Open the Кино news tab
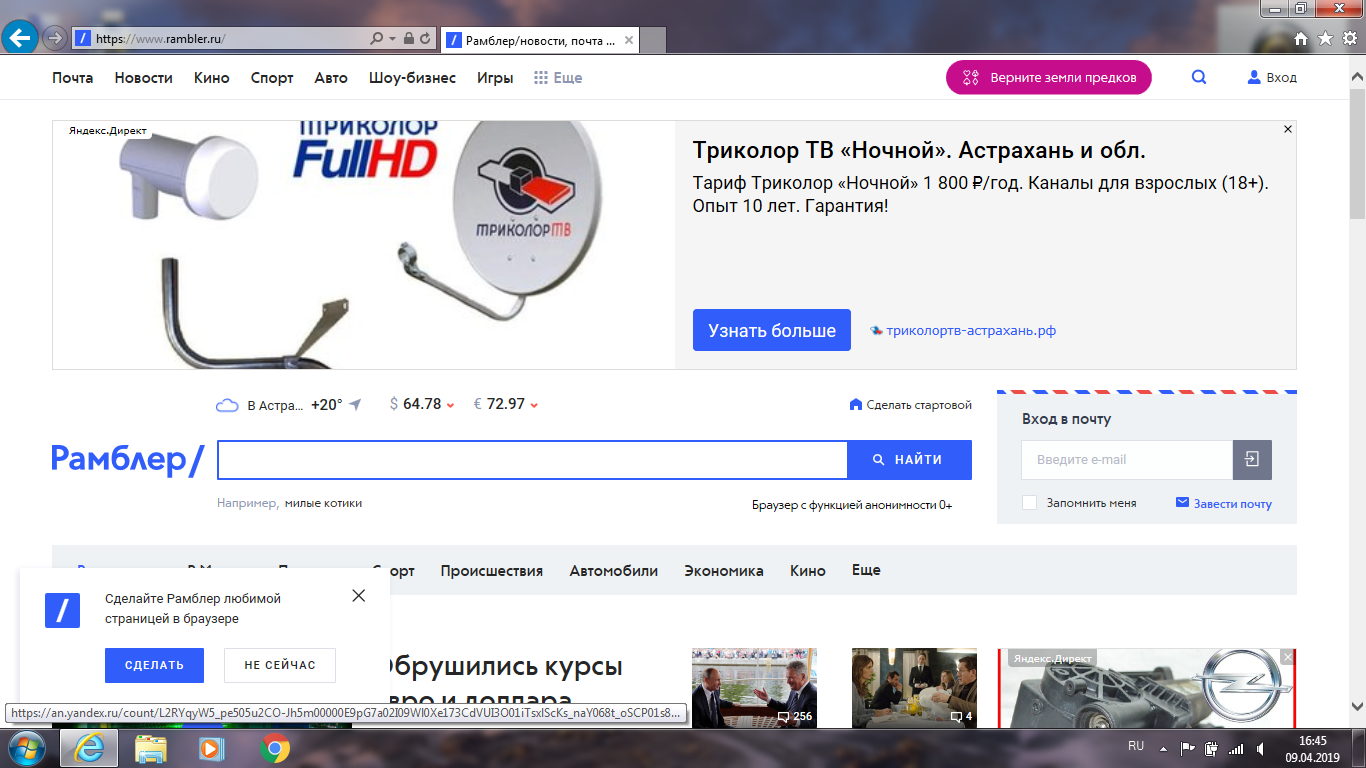Viewport: 1366px width, 768px height. [808, 571]
